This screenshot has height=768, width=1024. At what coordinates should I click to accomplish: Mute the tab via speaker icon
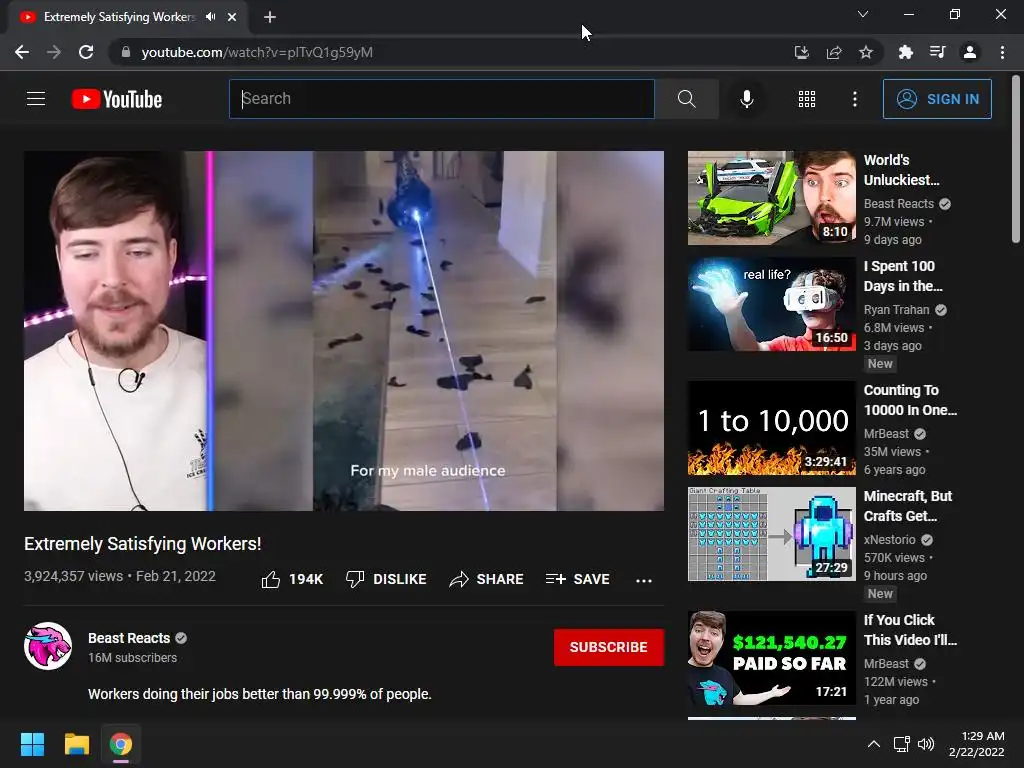[210, 17]
